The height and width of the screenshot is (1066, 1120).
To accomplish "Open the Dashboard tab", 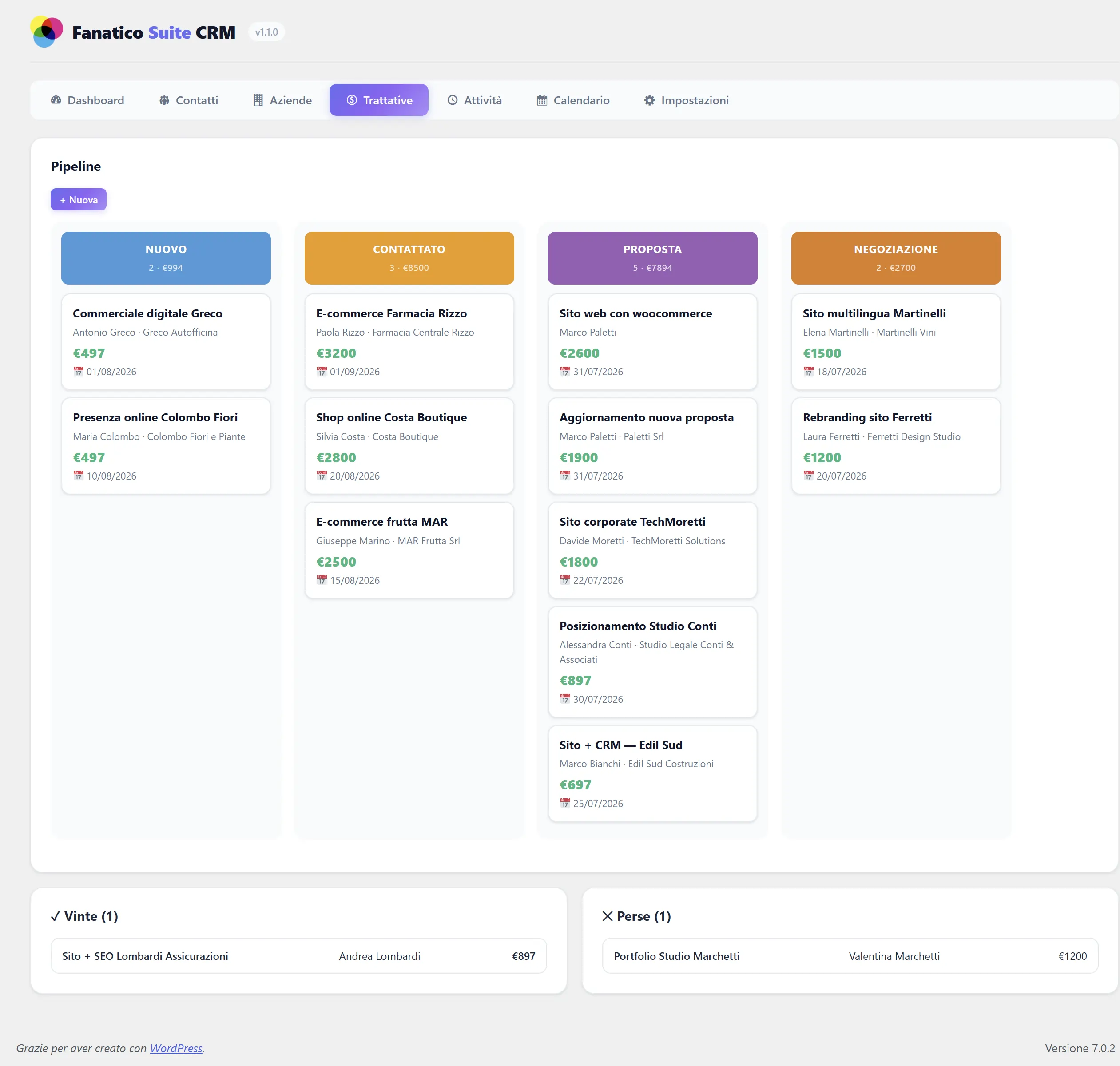I will (87, 100).
